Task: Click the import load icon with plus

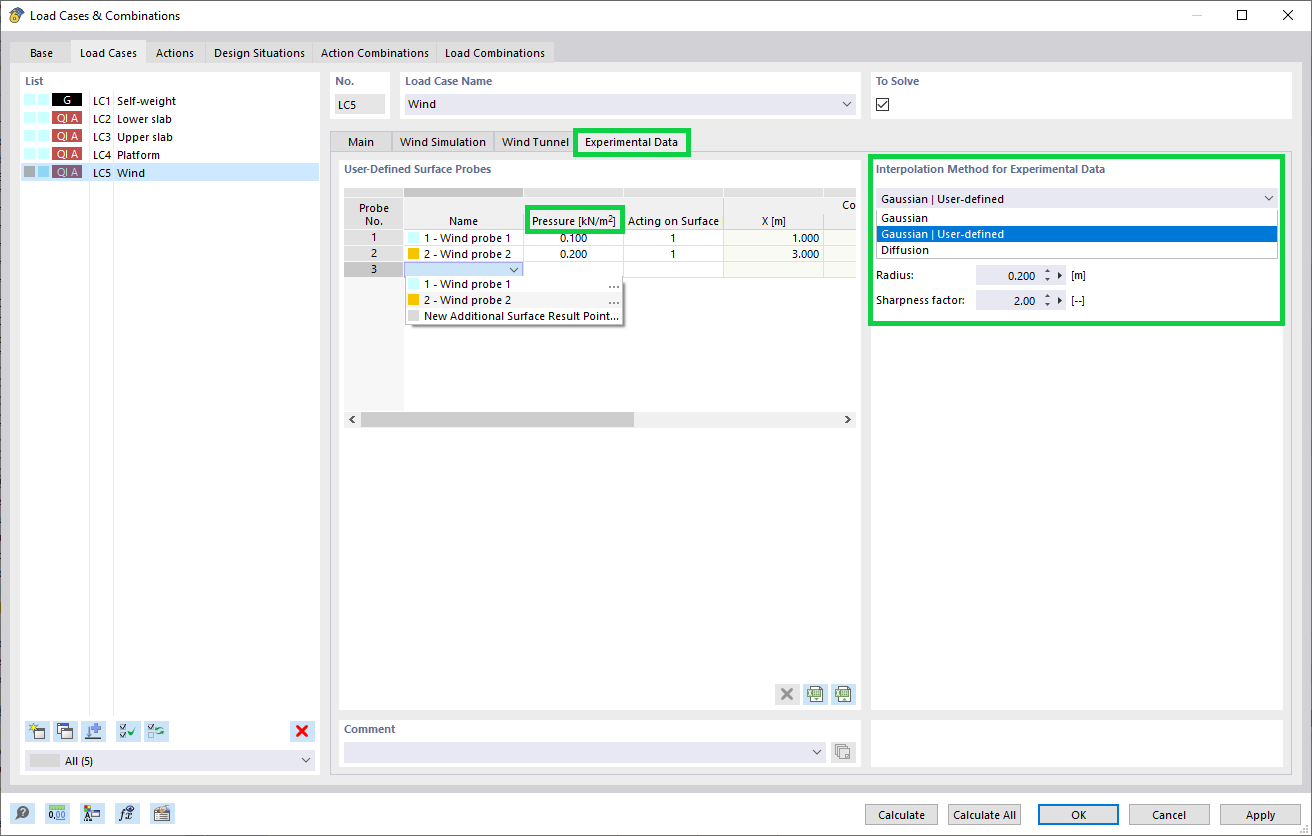Action: tap(95, 731)
